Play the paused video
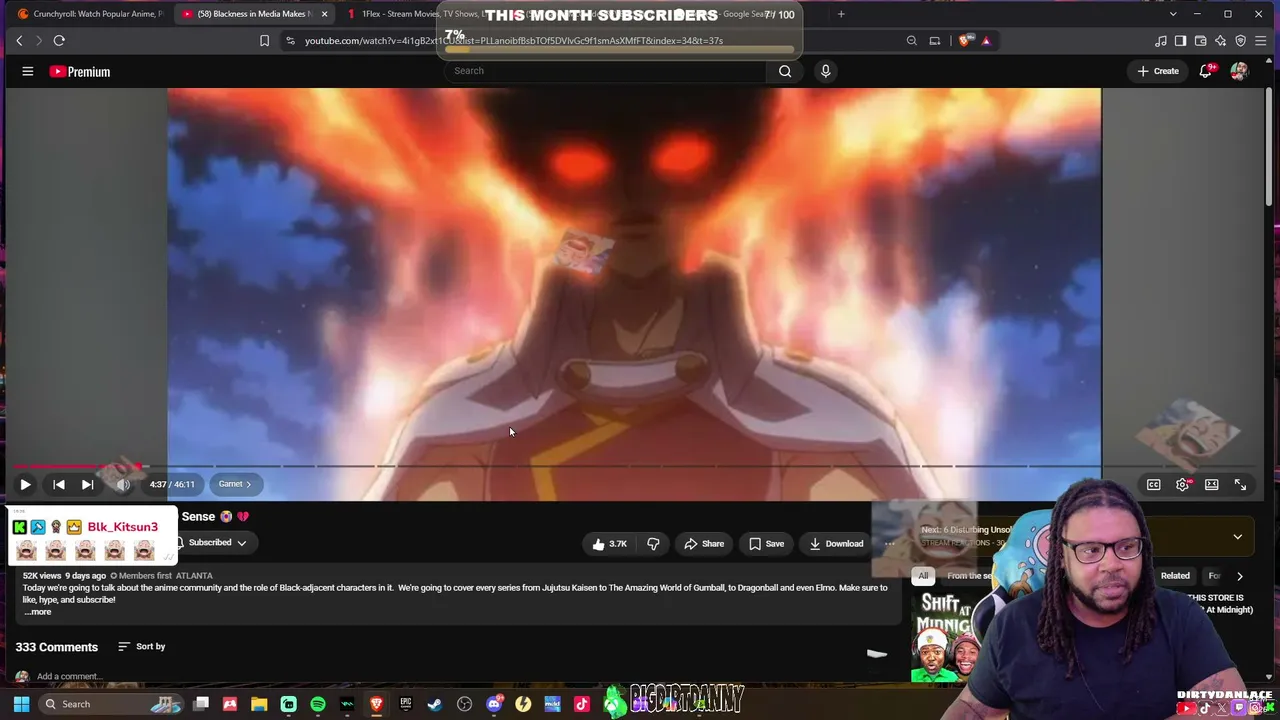1280x720 pixels. pos(25,484)
